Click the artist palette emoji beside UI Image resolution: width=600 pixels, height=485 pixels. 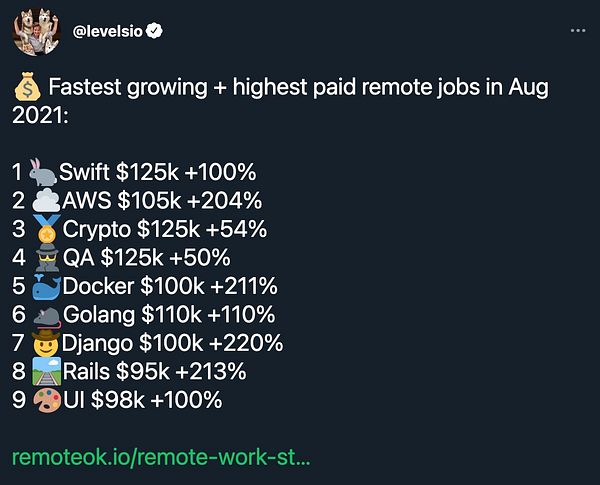[46, 401]
